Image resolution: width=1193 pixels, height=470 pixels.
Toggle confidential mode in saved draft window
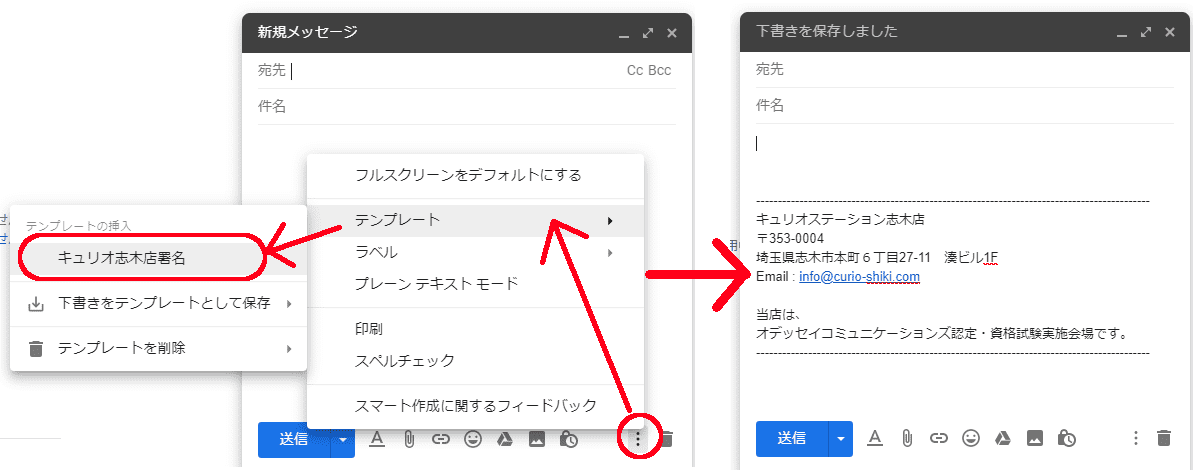[1067, 438]
